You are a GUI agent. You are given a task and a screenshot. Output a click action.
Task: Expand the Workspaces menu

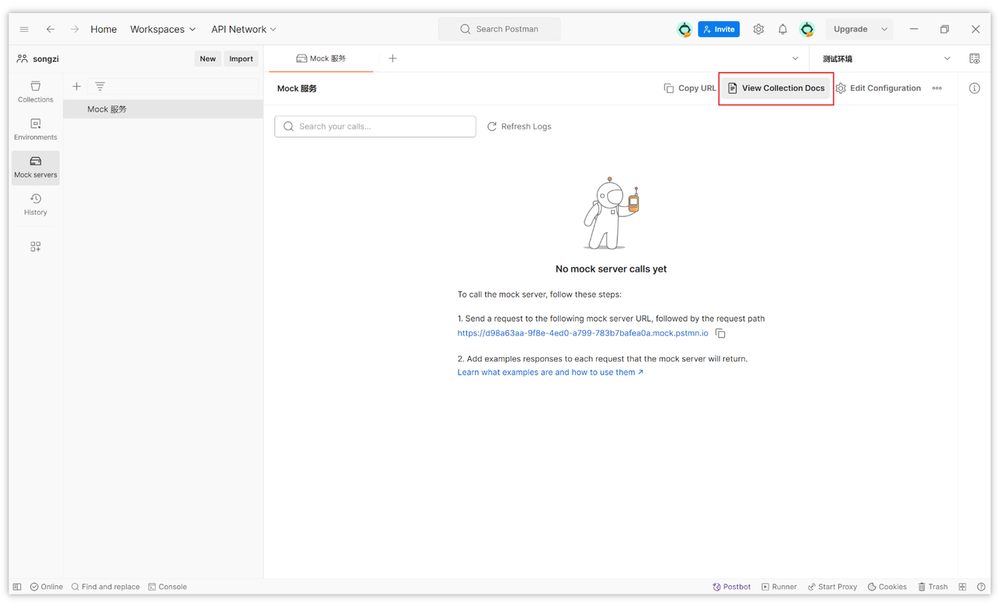[x=162, y=29]
